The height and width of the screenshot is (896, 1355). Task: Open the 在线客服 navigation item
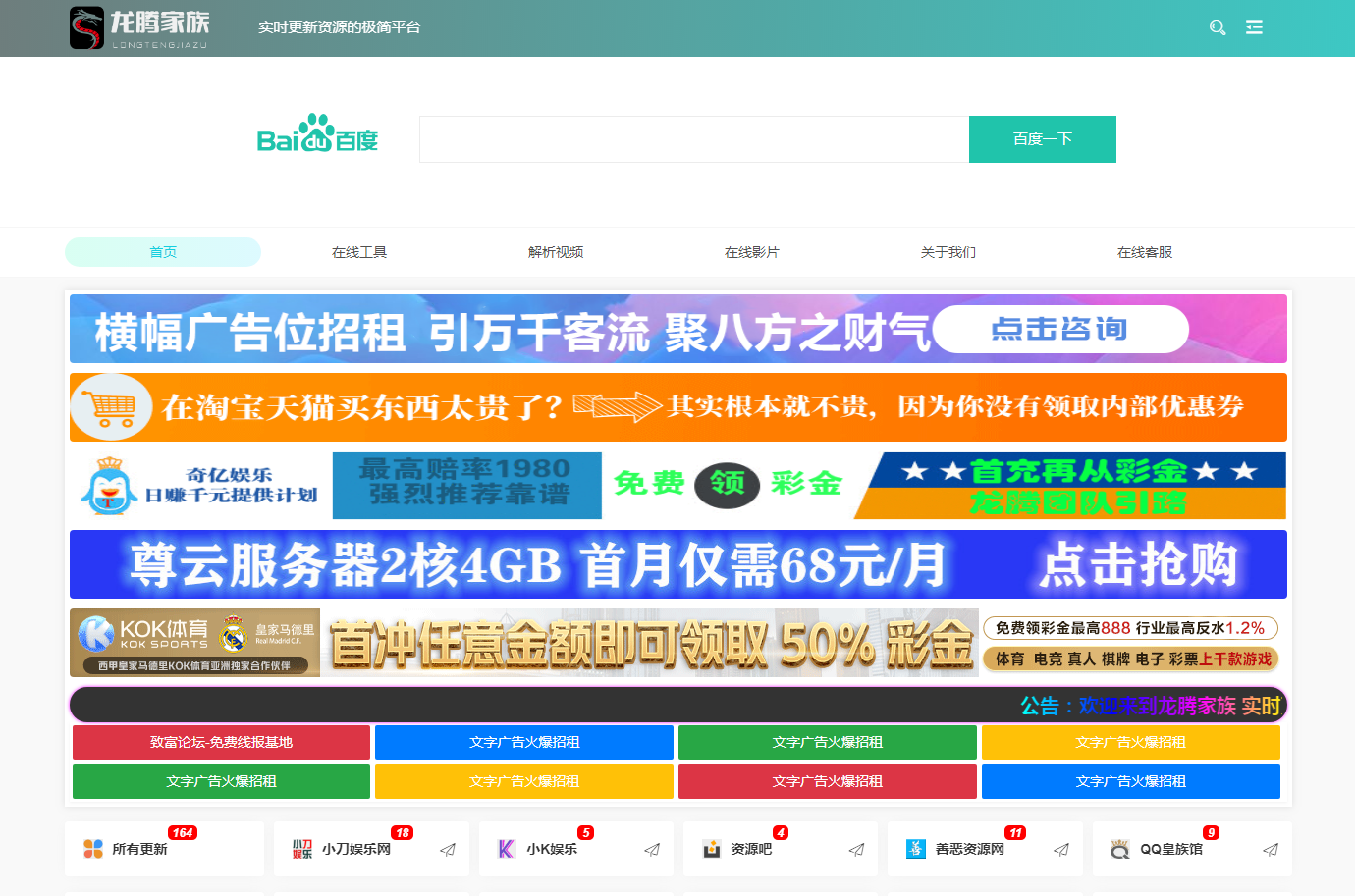click(x=1145, y=252)
